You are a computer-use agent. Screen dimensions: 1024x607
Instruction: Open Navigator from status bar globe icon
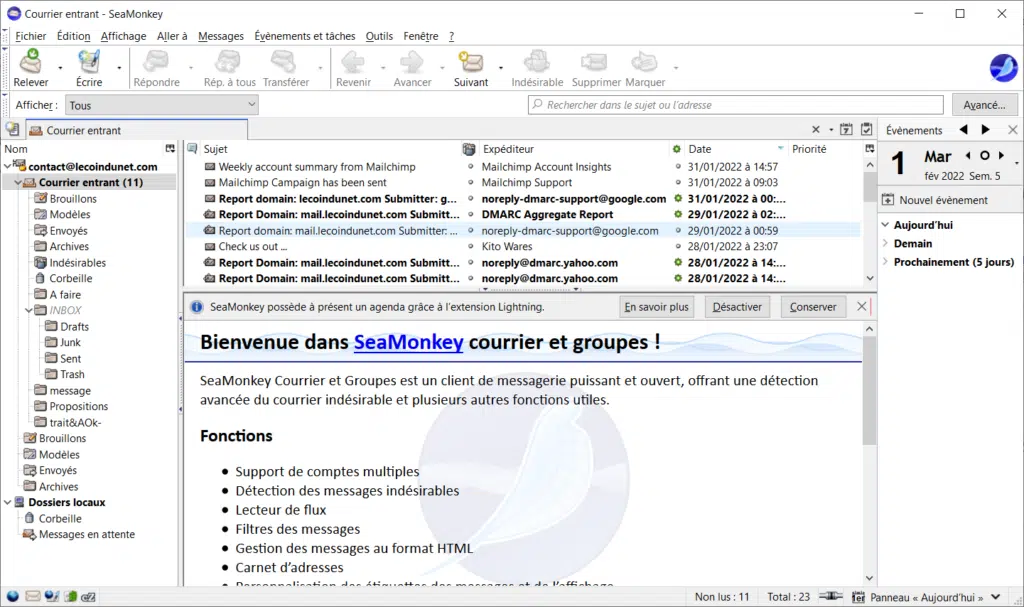pyautogui.click(x=12, y=596)
